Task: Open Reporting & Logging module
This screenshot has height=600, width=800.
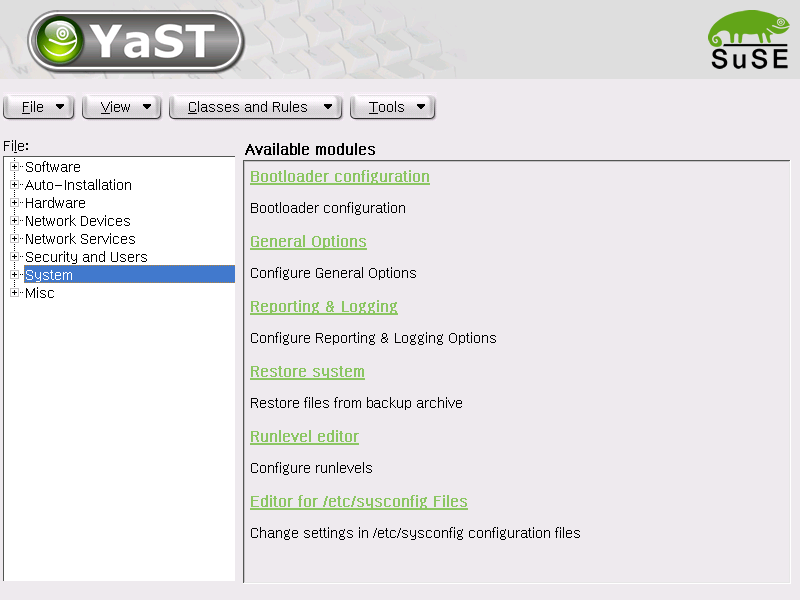Action: pos(323,306)
